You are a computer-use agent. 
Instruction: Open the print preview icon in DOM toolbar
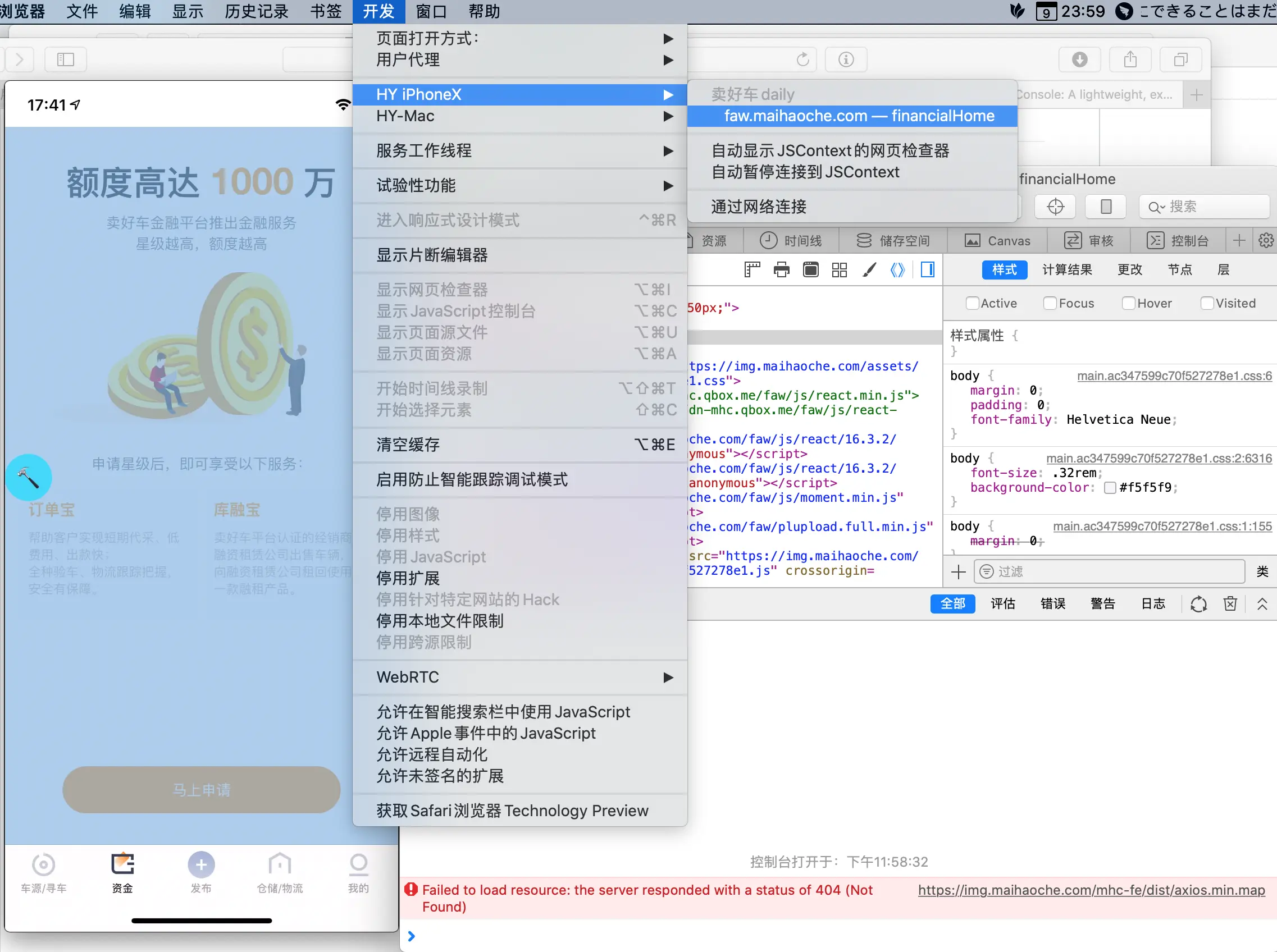tap(781, 269)
